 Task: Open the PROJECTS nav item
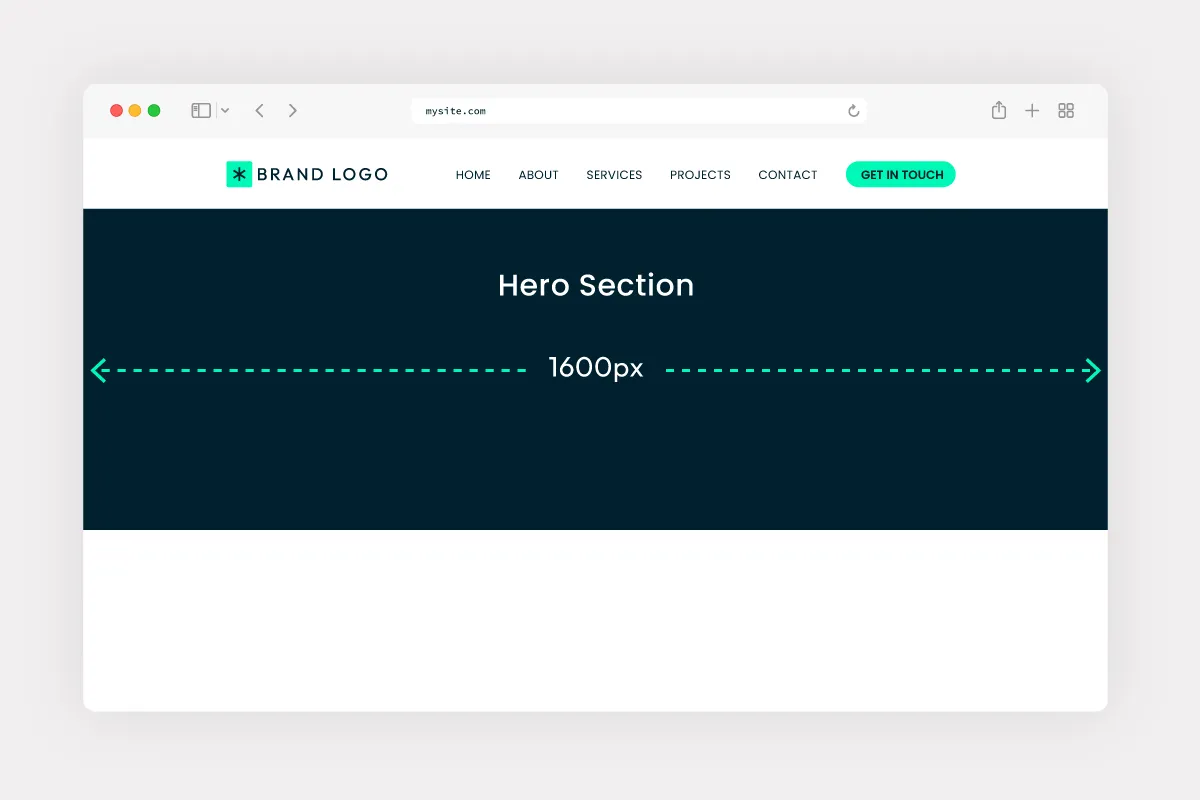[700, 175]
